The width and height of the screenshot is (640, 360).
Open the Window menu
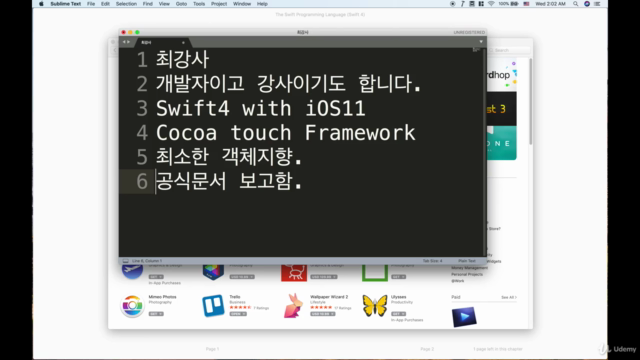242,4
